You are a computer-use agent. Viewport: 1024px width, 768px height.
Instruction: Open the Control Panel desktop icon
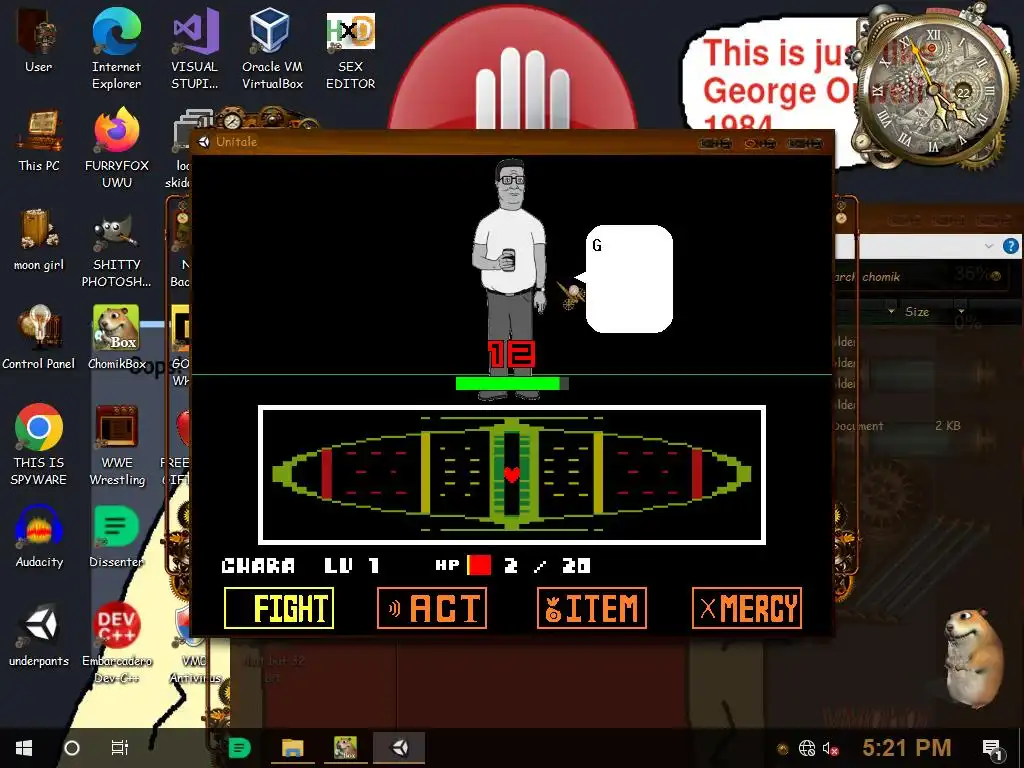pos(39,338)
